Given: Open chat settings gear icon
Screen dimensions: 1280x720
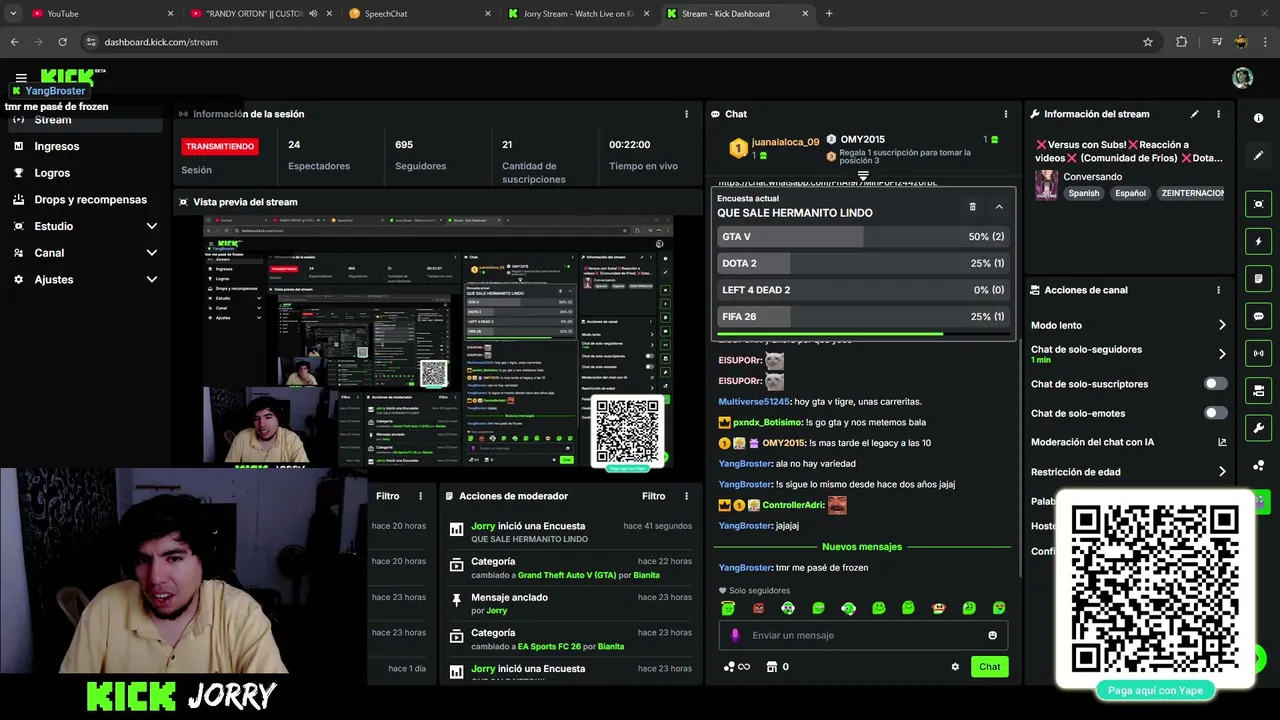Looking at the screenshot, I should coord(955,667).
